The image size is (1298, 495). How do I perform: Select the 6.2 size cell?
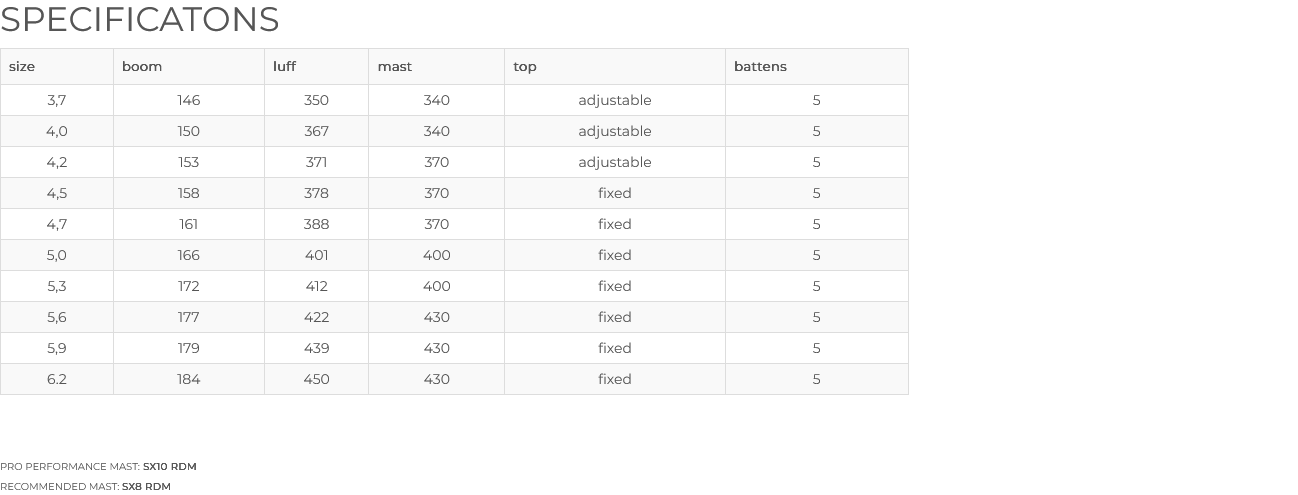57,379
